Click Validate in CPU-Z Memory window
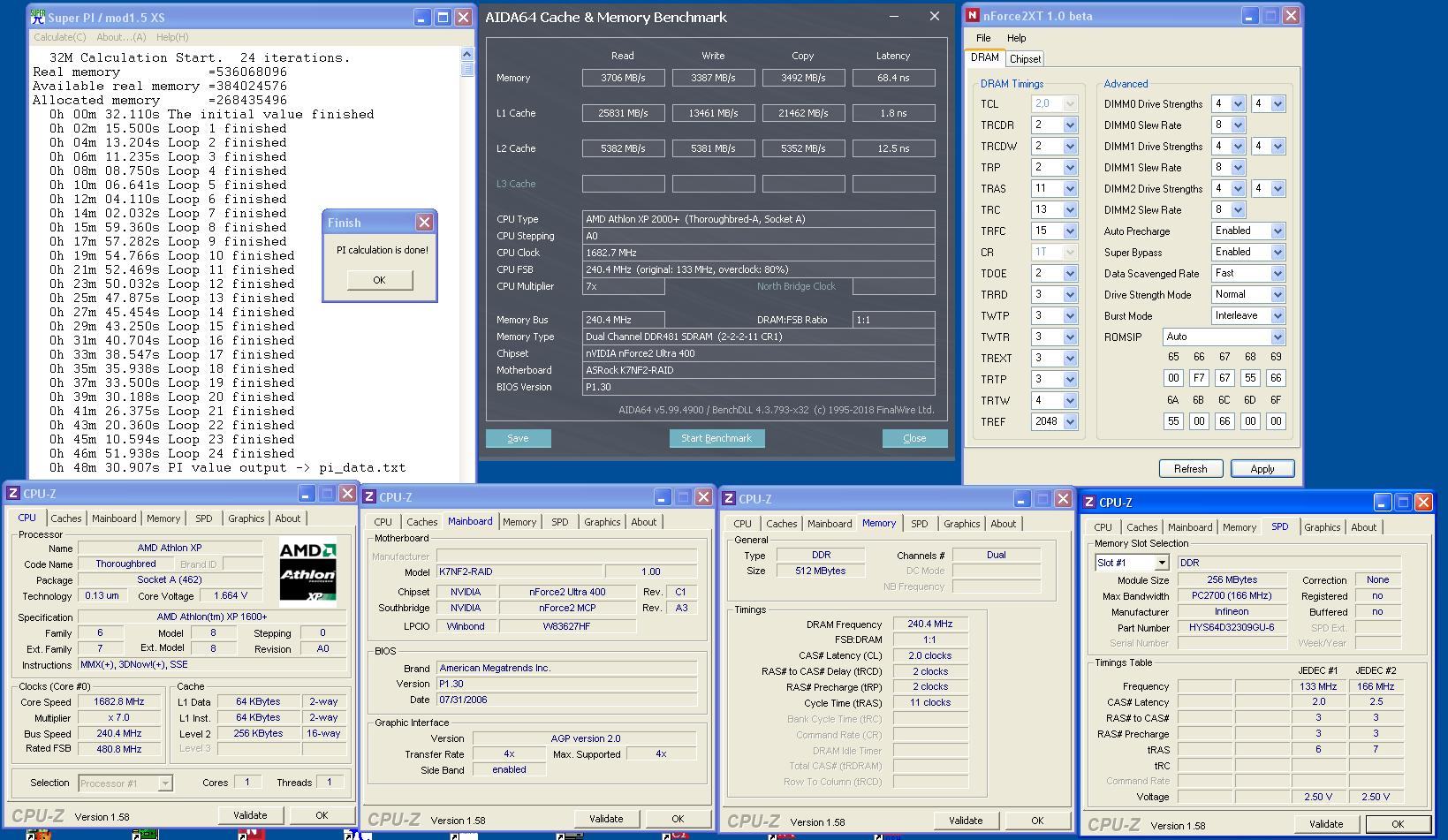This screenshot has width=1448, height=840. 966,821
